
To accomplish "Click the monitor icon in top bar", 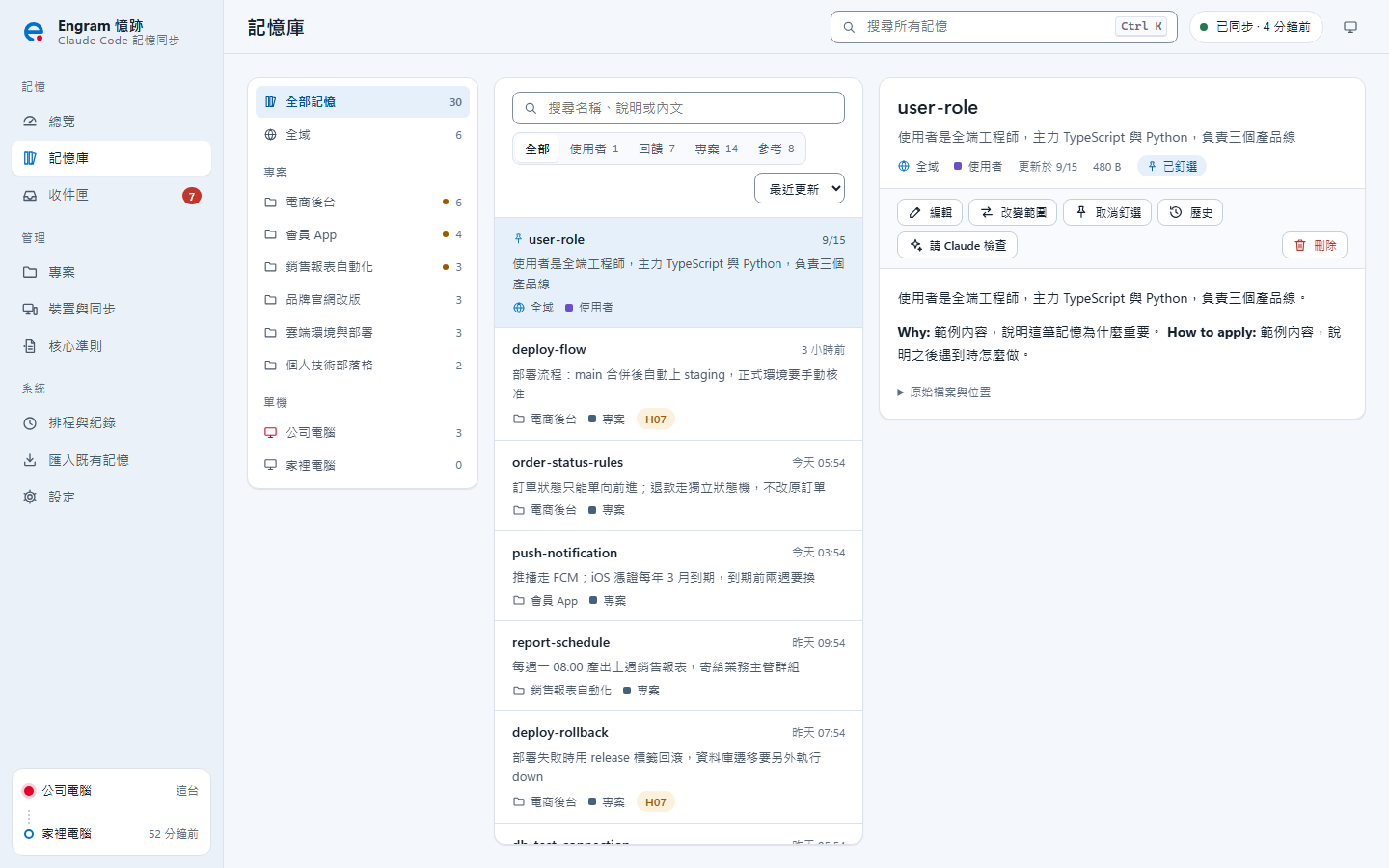I will pyautogui.click(x=1350, y=27).
